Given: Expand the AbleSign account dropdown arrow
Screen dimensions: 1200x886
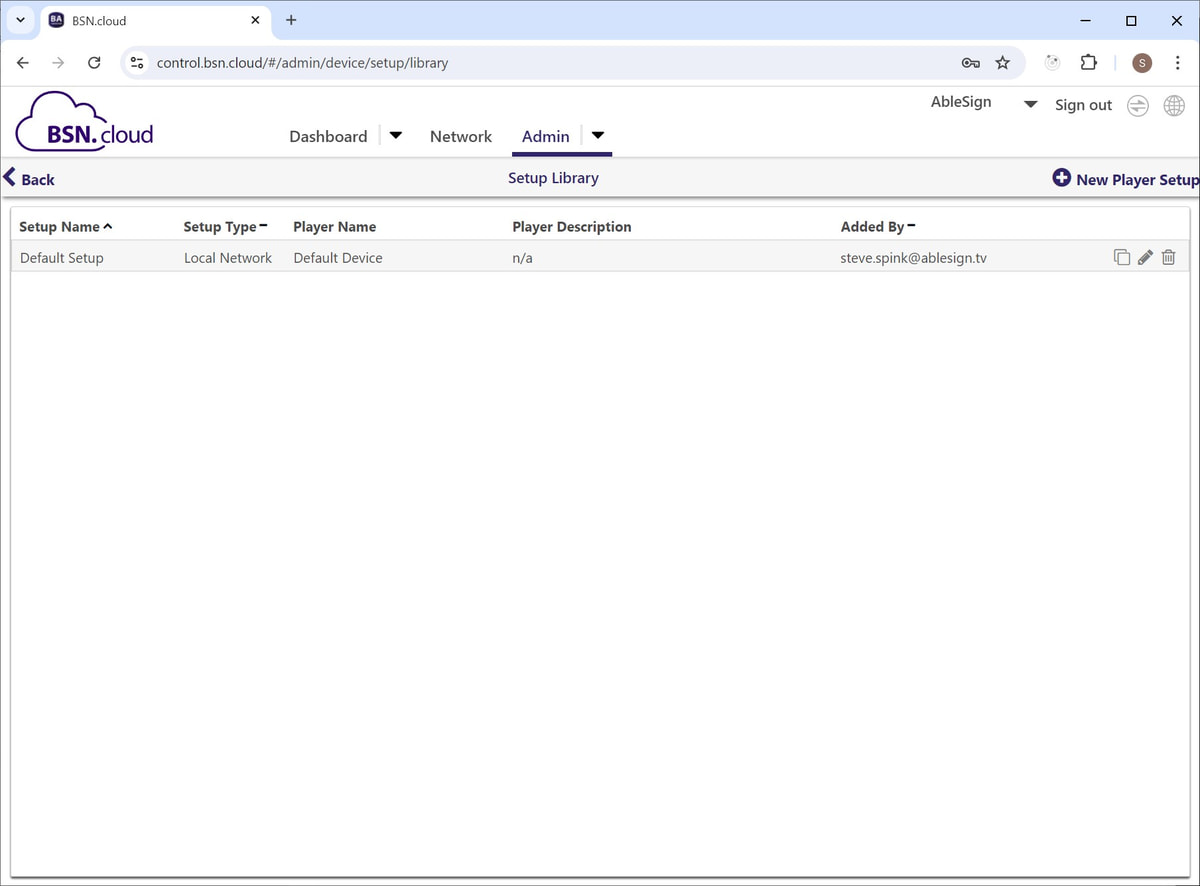Looking at the screenshot, I should coord(1030,103).
